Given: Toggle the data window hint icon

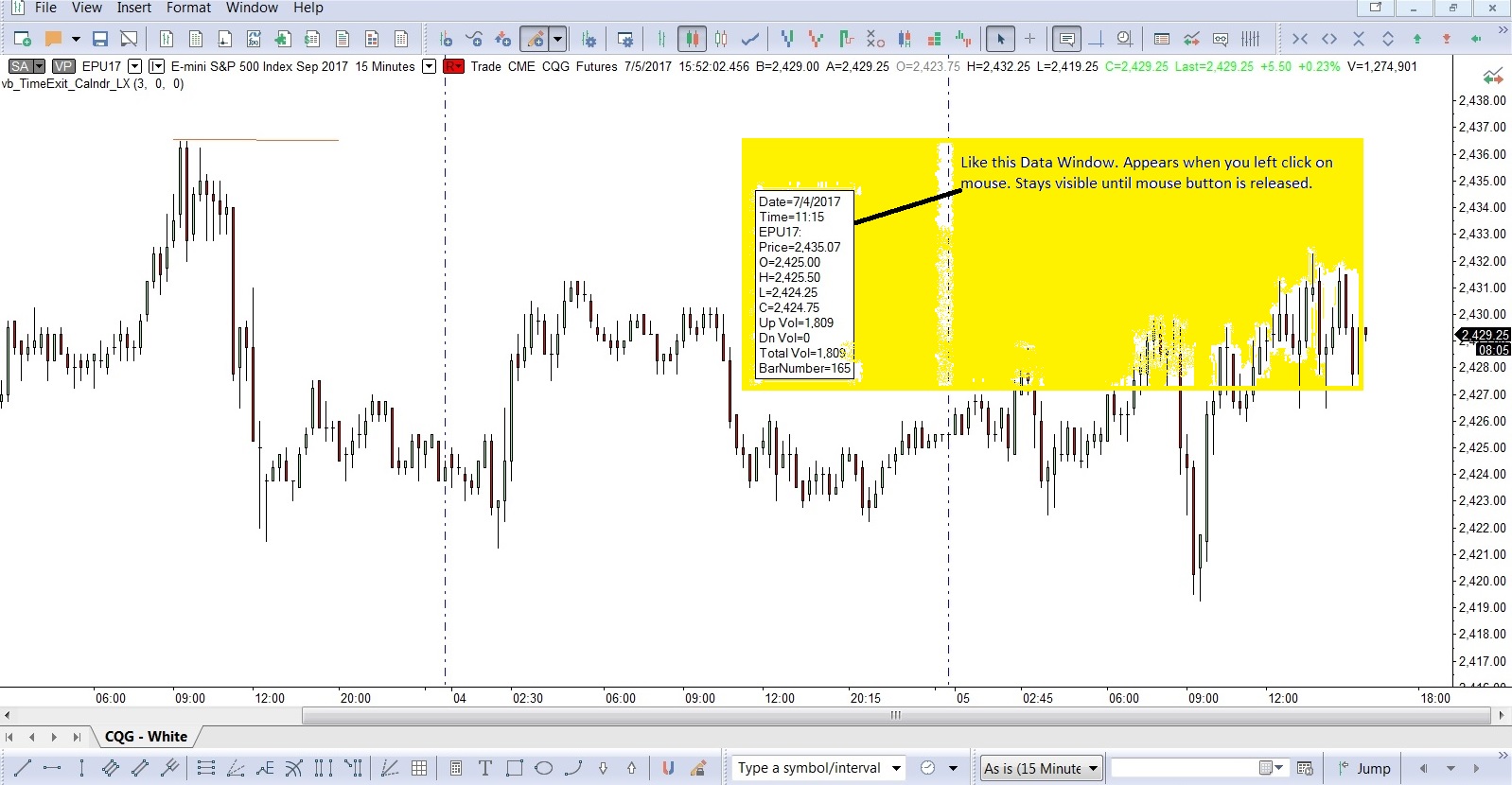Looking at the screenshot, I should pyautogui.click(x=1066, y=39).
